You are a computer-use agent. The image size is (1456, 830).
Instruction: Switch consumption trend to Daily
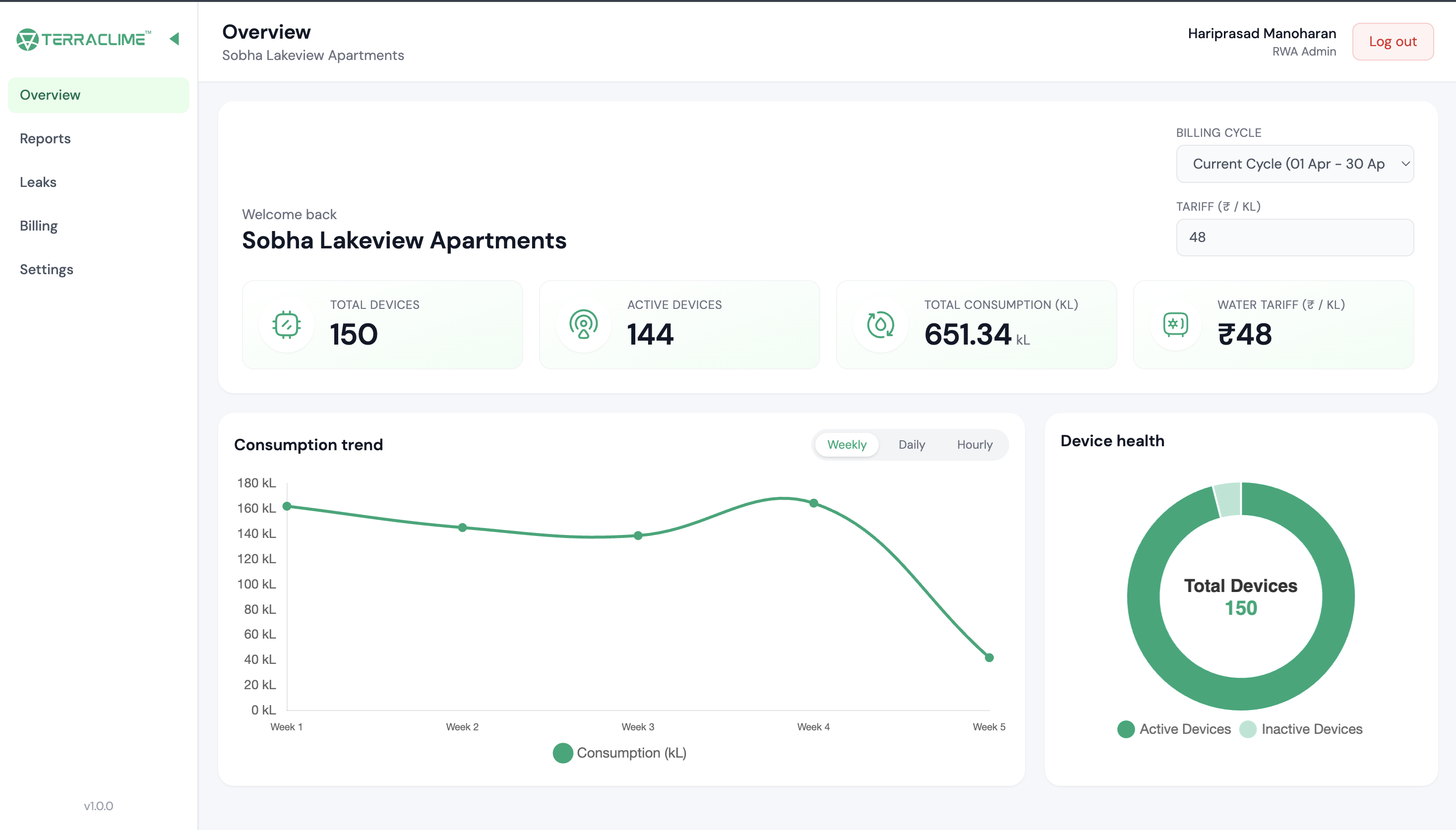tap(911, 445)
